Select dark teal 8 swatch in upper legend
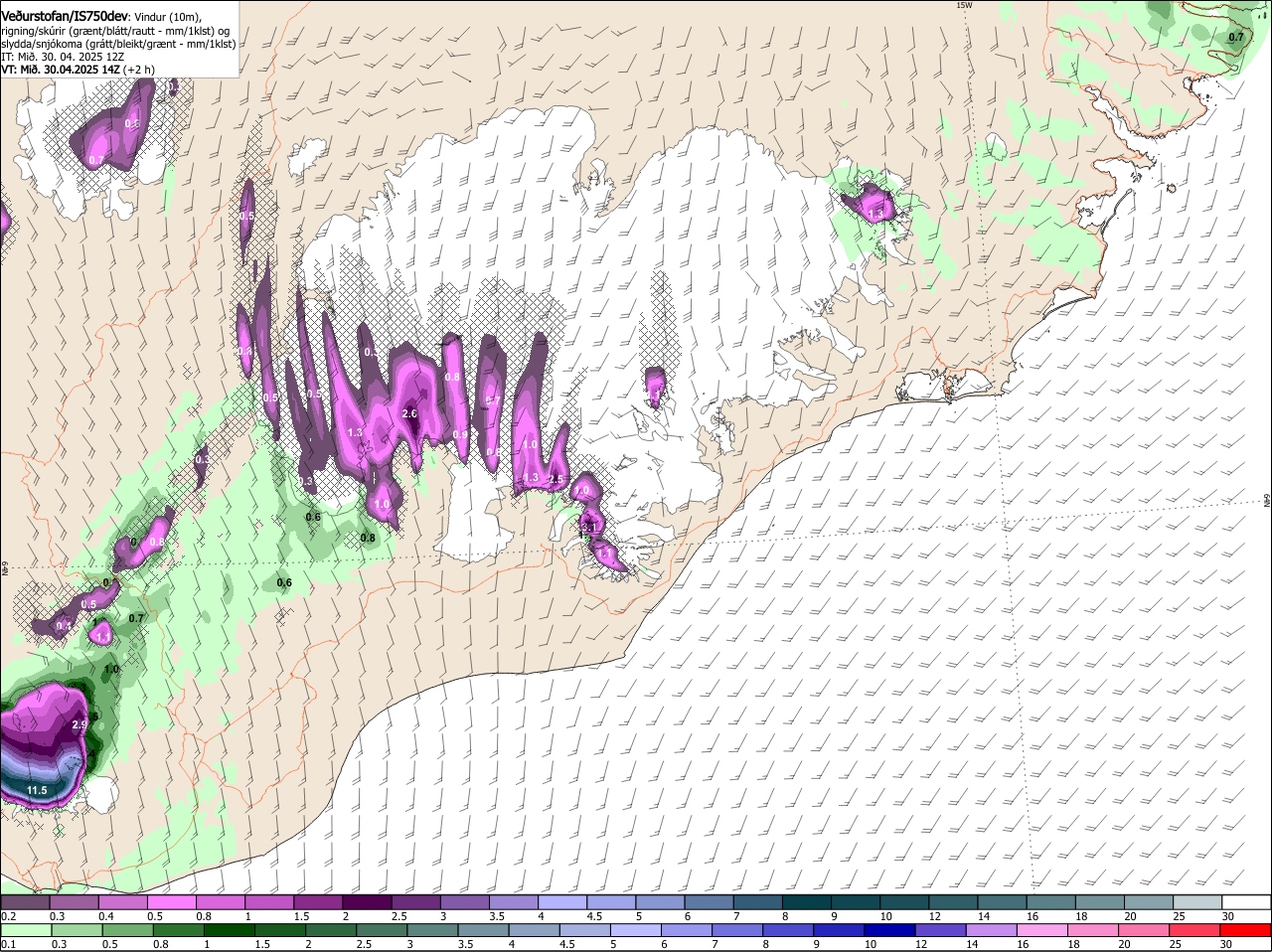The height and width of the screenshot is (952, 1272). pyautogui.click(x=808, y=902)
